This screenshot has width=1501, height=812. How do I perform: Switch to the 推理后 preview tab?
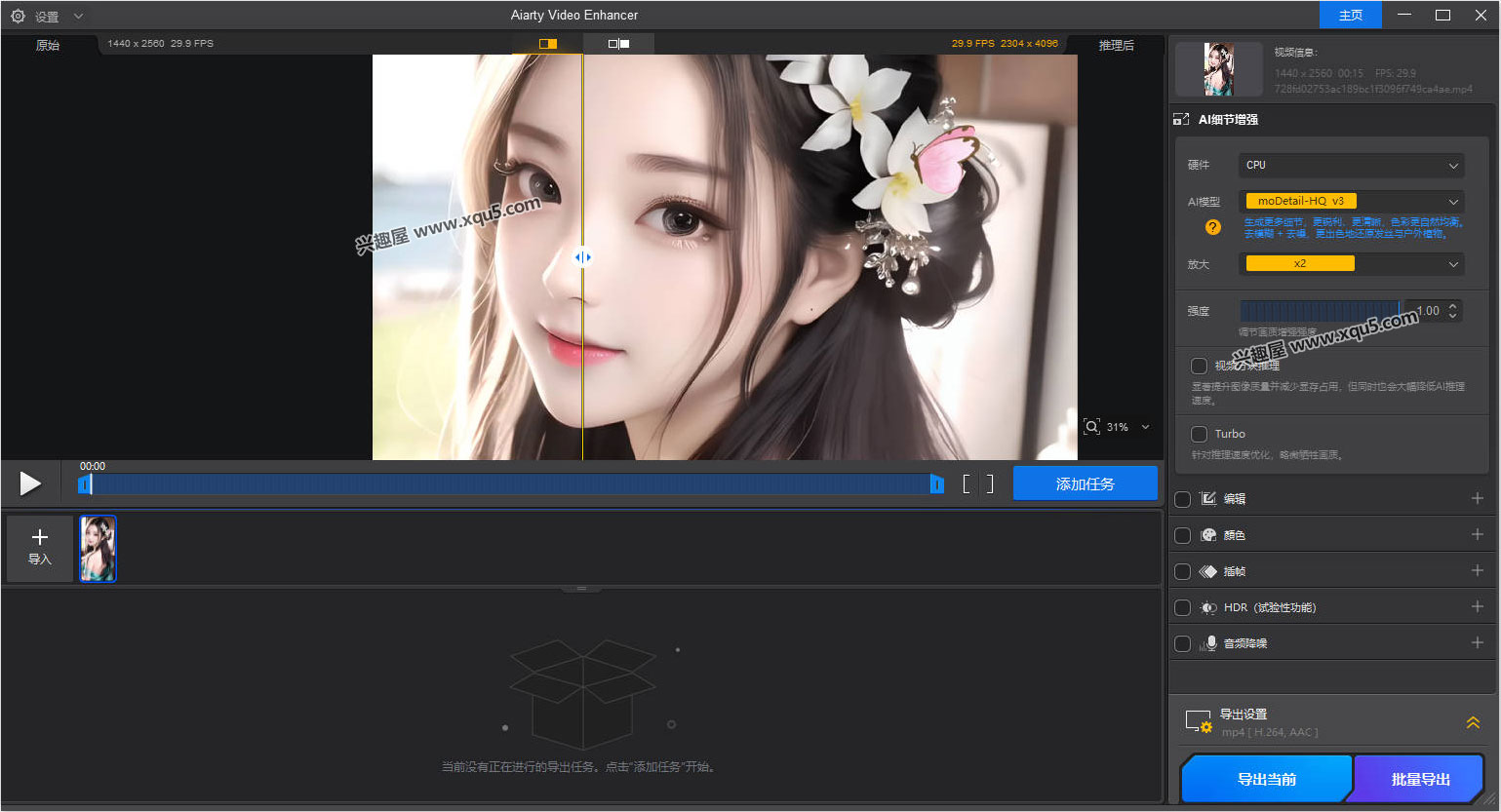(1115, 44)
